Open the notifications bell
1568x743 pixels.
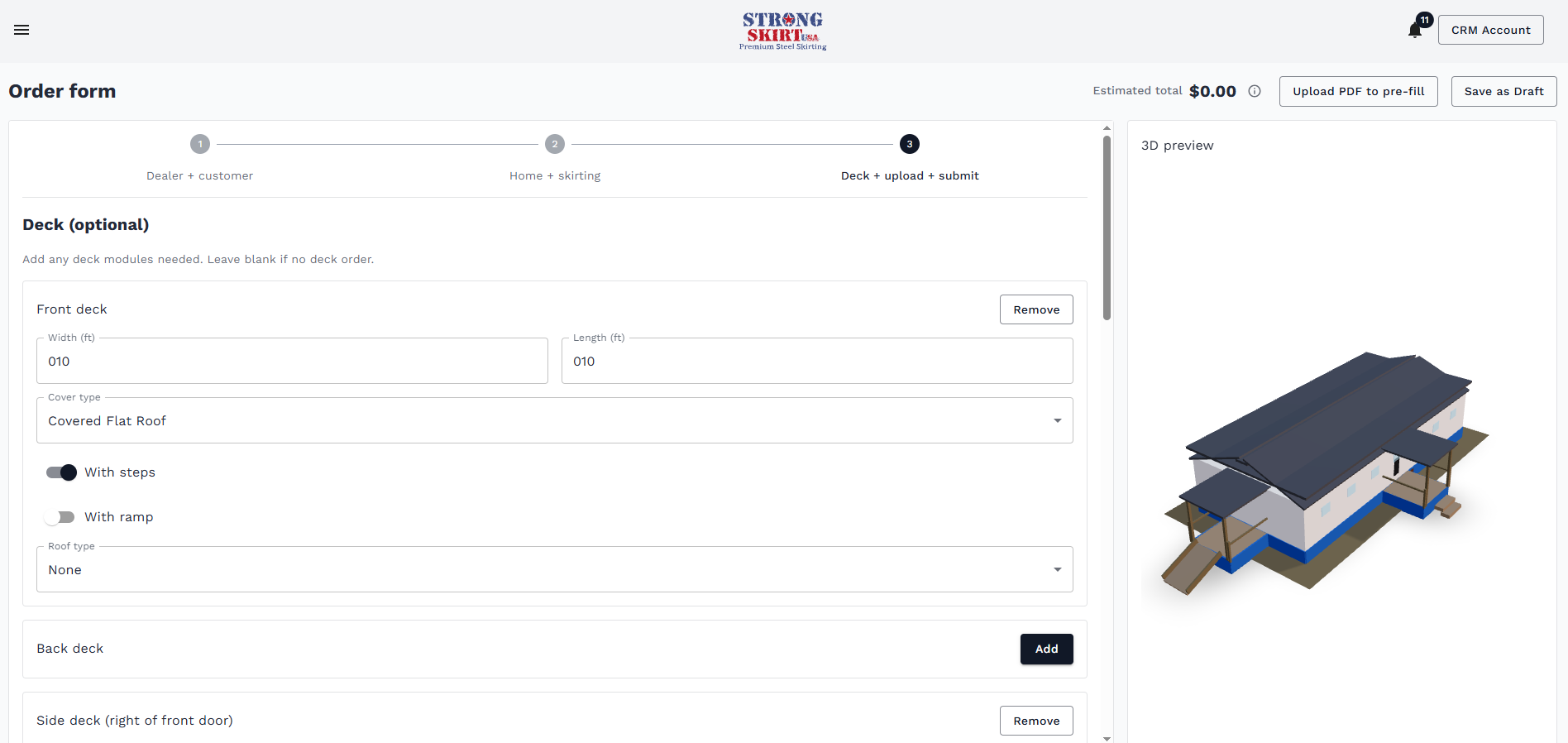click(x=1415, y=31)
